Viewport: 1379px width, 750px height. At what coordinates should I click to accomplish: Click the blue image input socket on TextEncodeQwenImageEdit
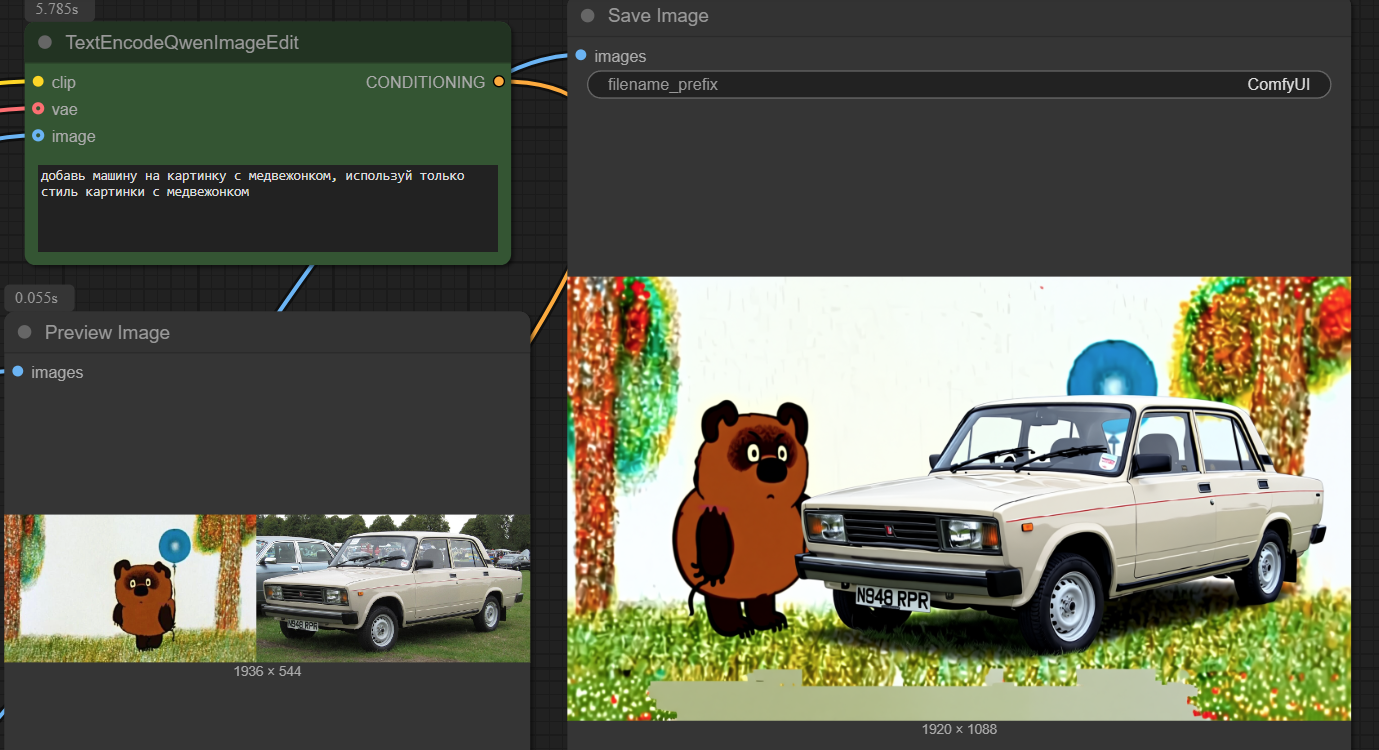click(x=38, y=136)
